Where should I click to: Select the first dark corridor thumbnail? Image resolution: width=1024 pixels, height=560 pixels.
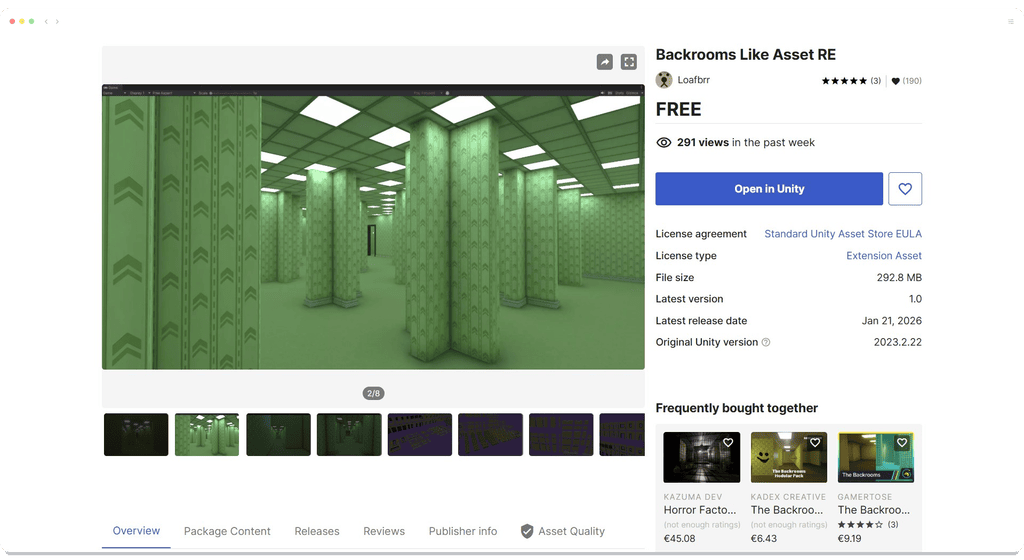(x=136, y=435)
